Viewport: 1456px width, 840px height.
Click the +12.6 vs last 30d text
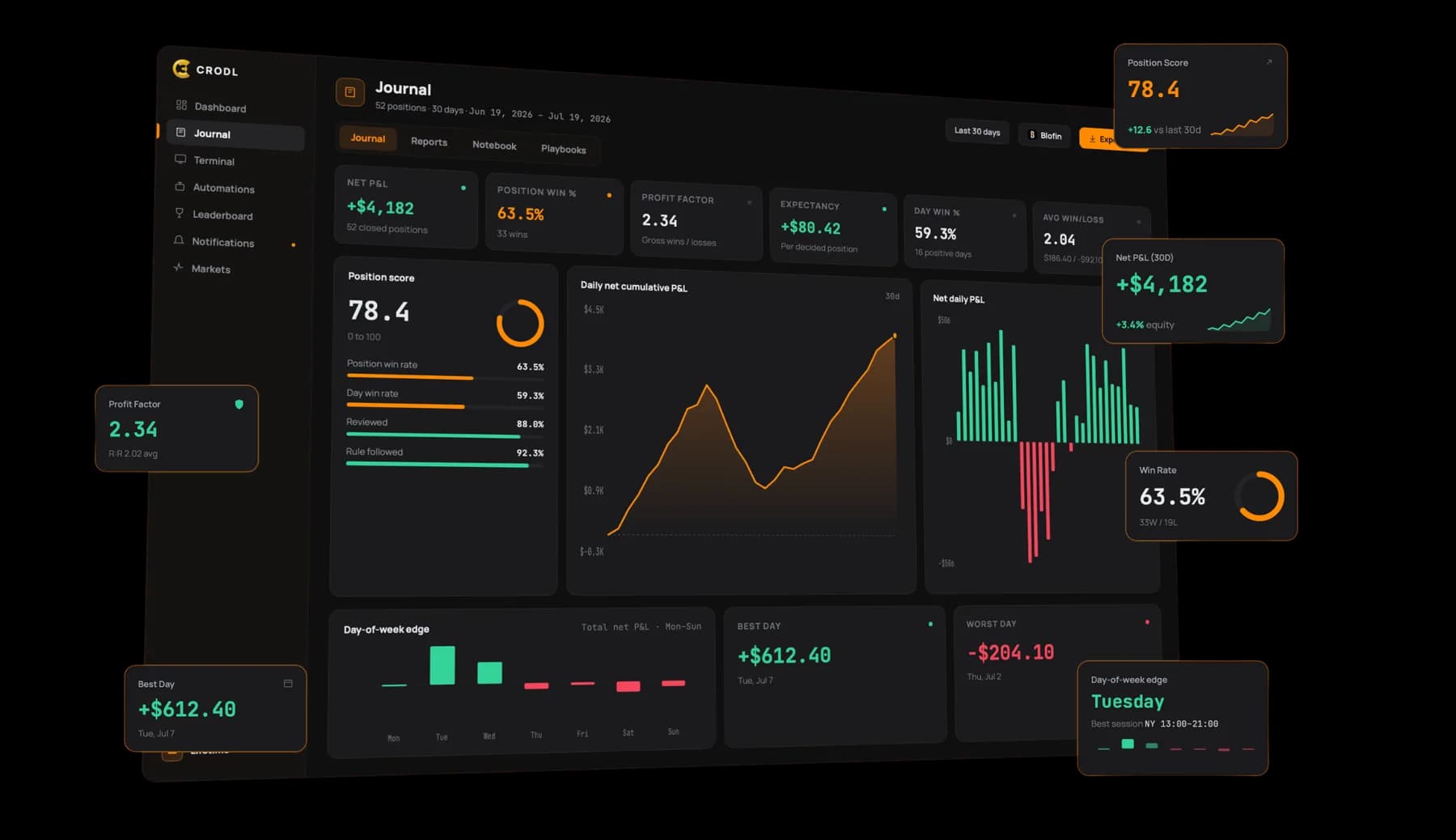[x=1164, y=129]
